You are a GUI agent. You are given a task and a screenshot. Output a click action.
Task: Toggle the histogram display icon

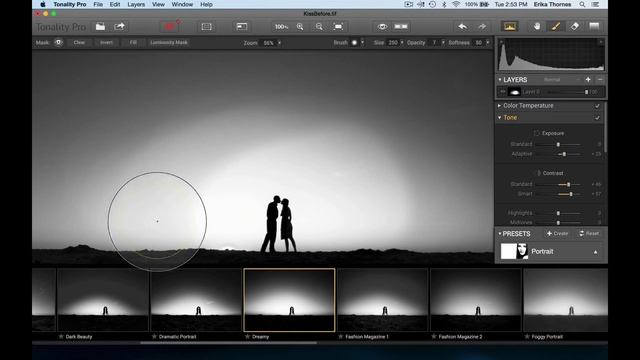[510, 27]
